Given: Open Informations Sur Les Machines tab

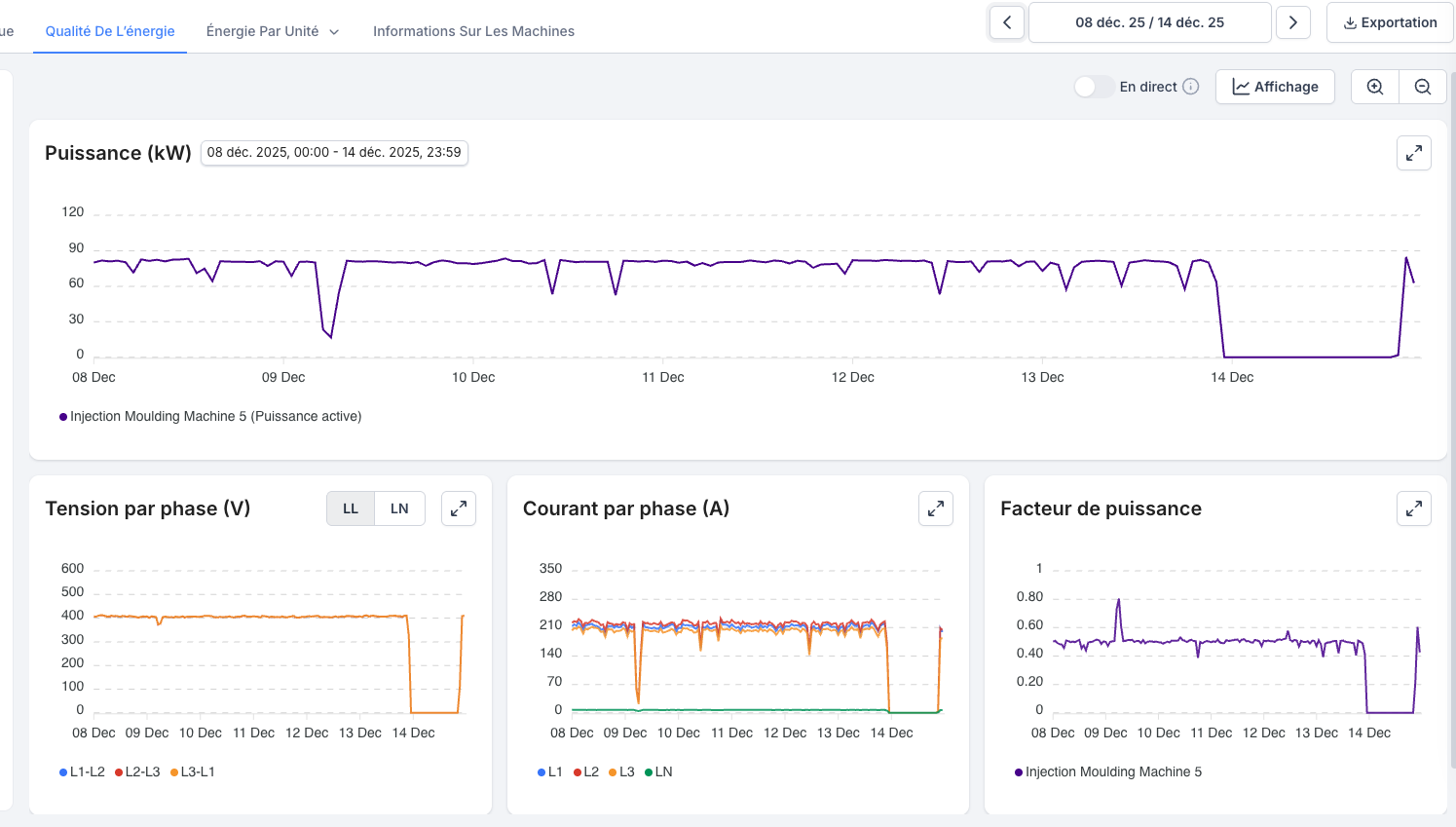Looking at the screenshot, I should coord(473,31).
